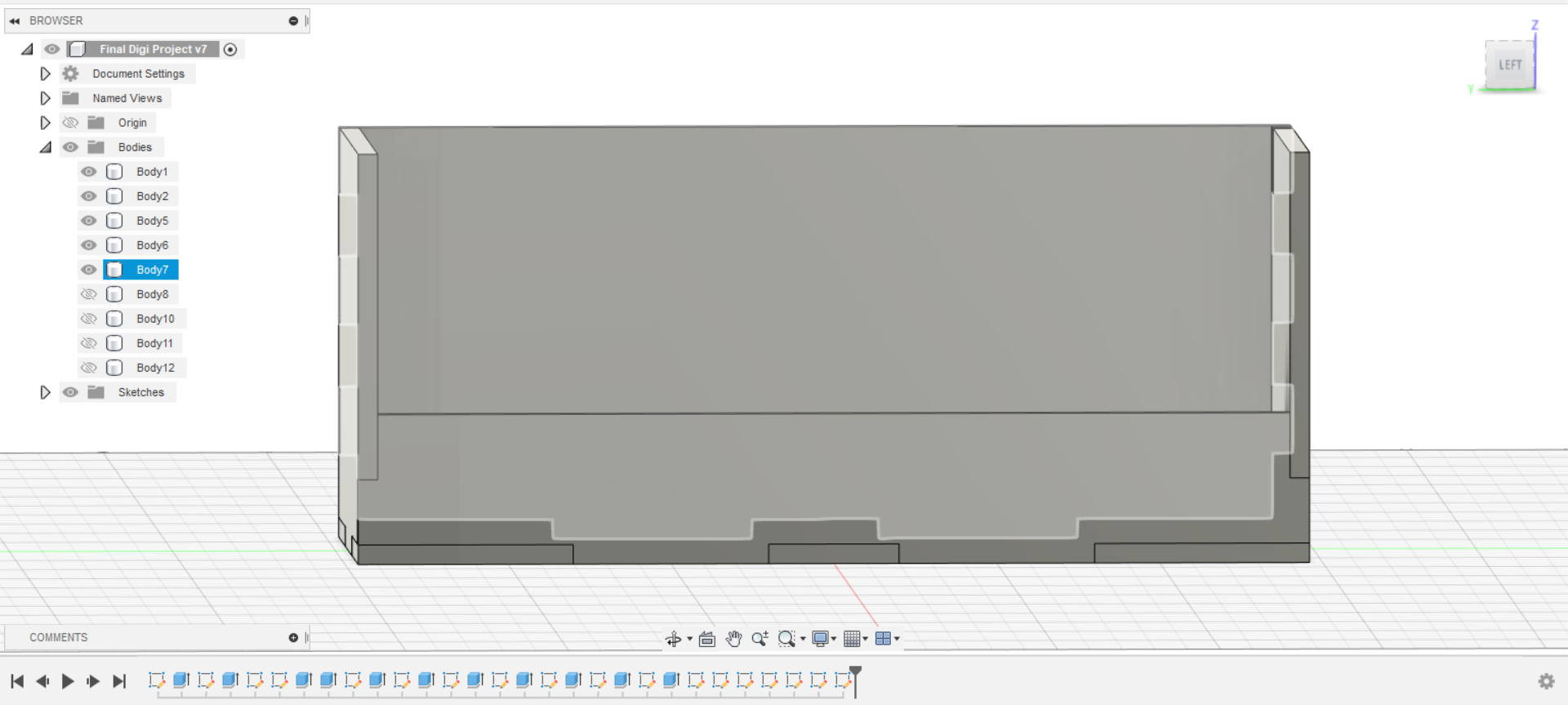Expand the Origin node

[x=45, y=123]
